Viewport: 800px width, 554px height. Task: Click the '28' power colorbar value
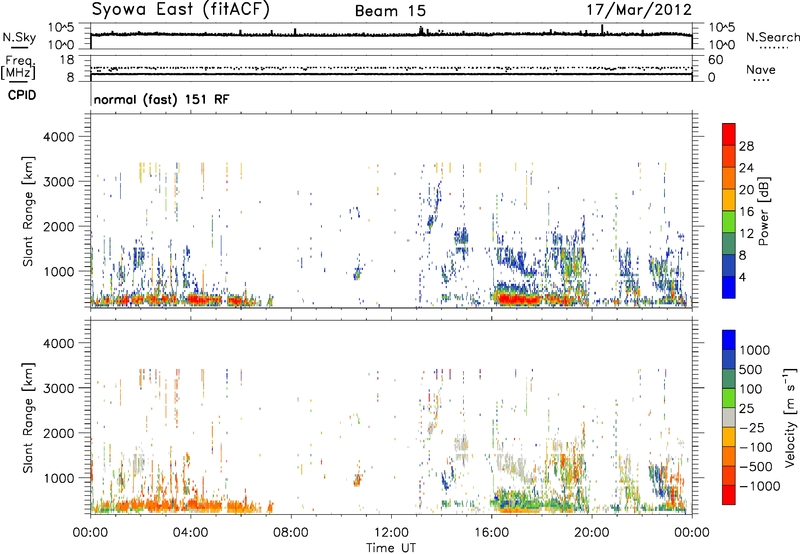746,146
